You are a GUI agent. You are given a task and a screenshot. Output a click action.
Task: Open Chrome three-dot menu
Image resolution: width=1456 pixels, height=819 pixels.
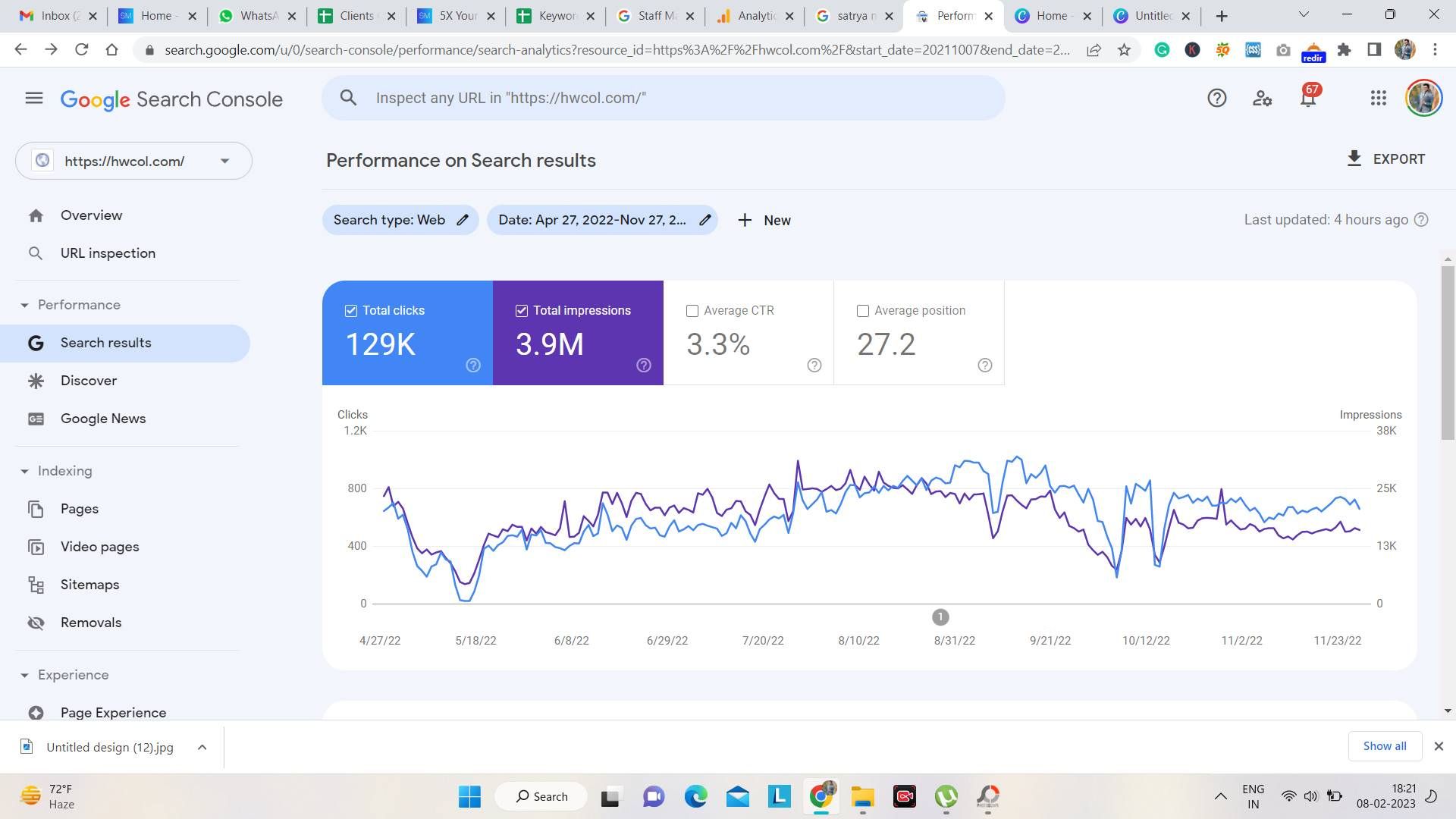pos(1435,50)
